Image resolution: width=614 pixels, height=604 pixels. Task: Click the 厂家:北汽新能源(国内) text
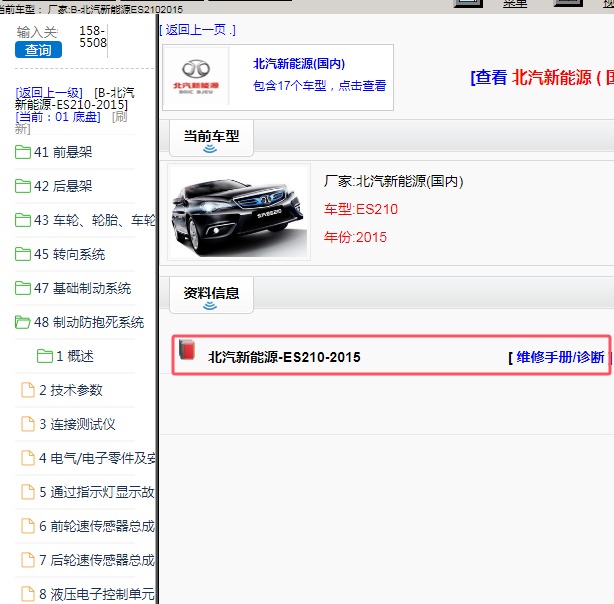coord(394,181)
